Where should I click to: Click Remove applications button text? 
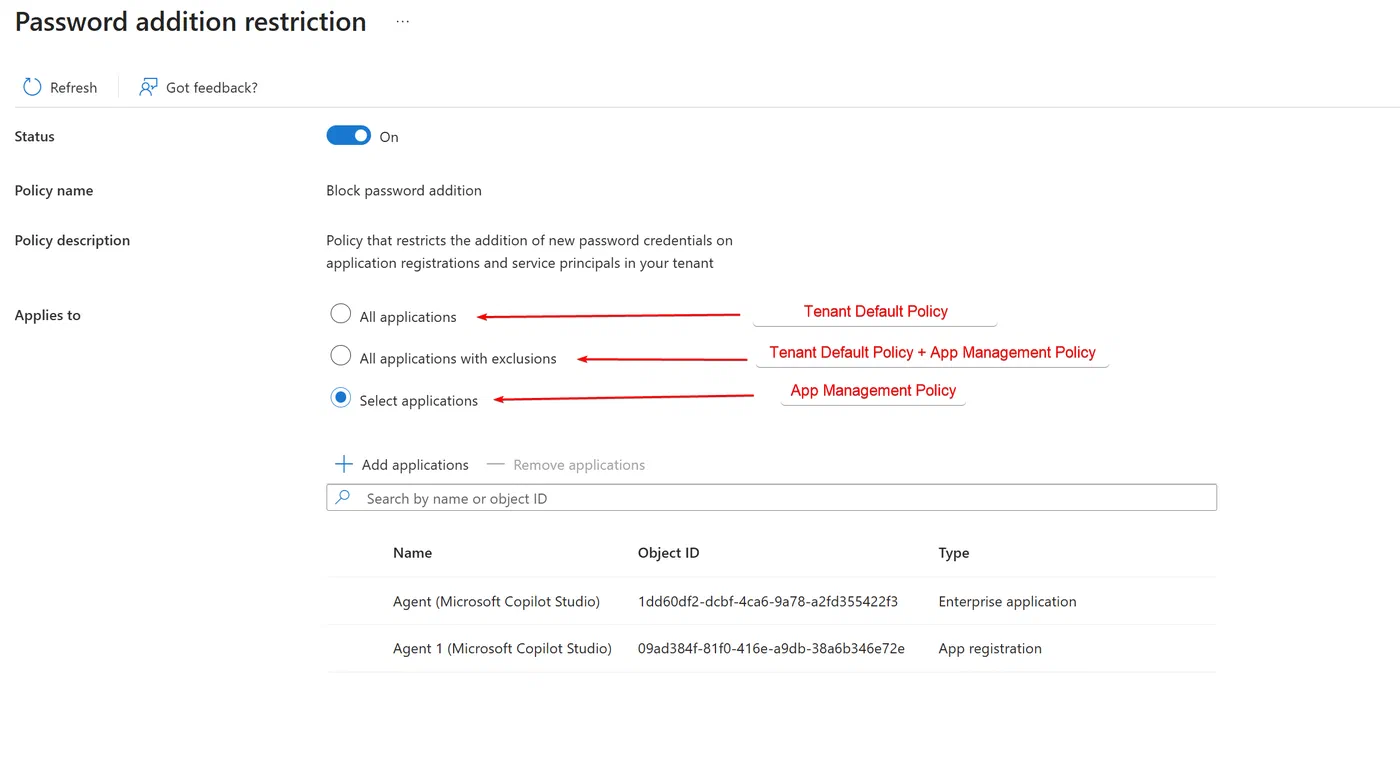[579, 465]
